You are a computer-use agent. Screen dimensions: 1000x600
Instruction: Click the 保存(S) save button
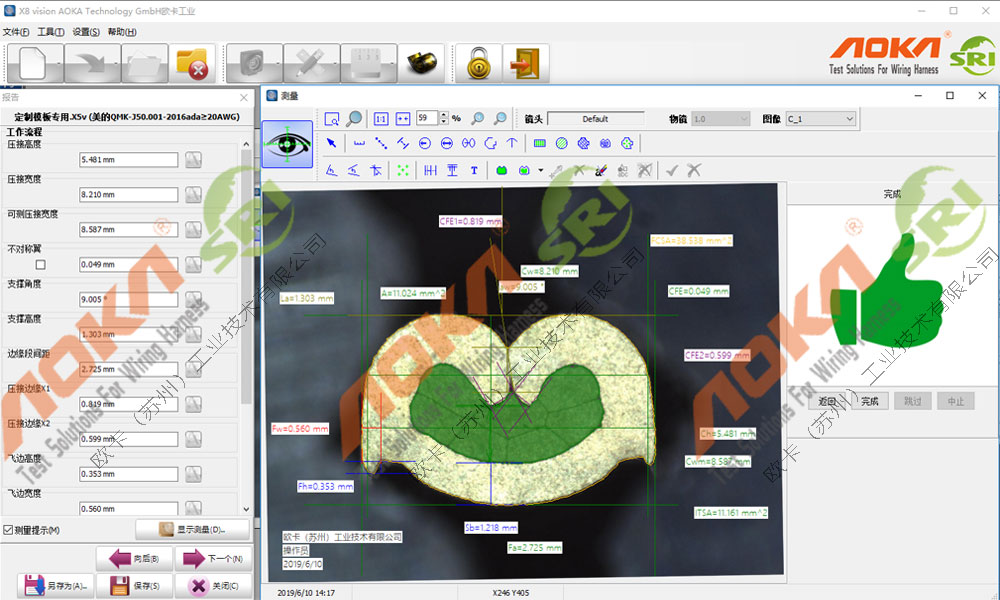click(x=134, y=585)
